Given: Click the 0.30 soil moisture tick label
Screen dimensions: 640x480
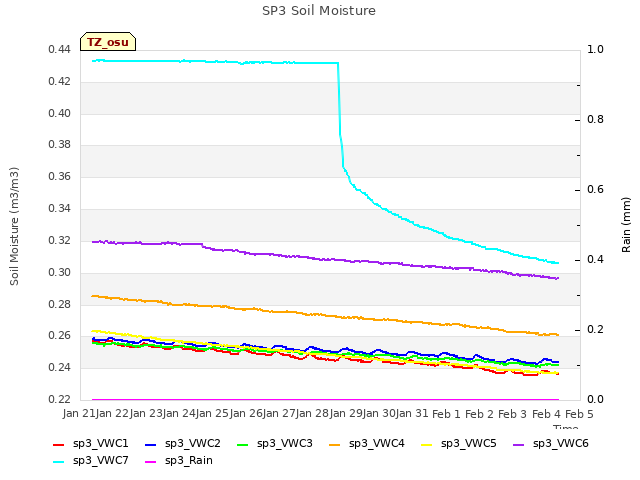Looking at the screenshot, I should pyautogui.click(x=60, y=273).
